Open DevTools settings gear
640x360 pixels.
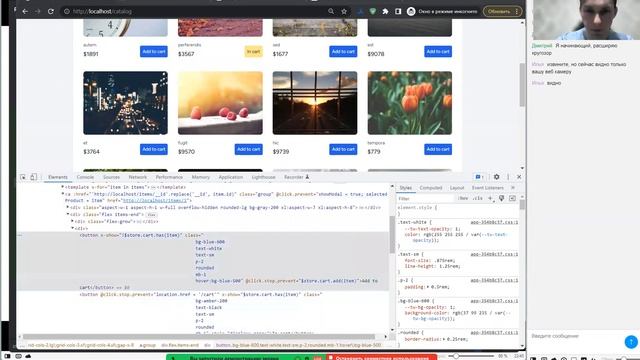(496, 177)
